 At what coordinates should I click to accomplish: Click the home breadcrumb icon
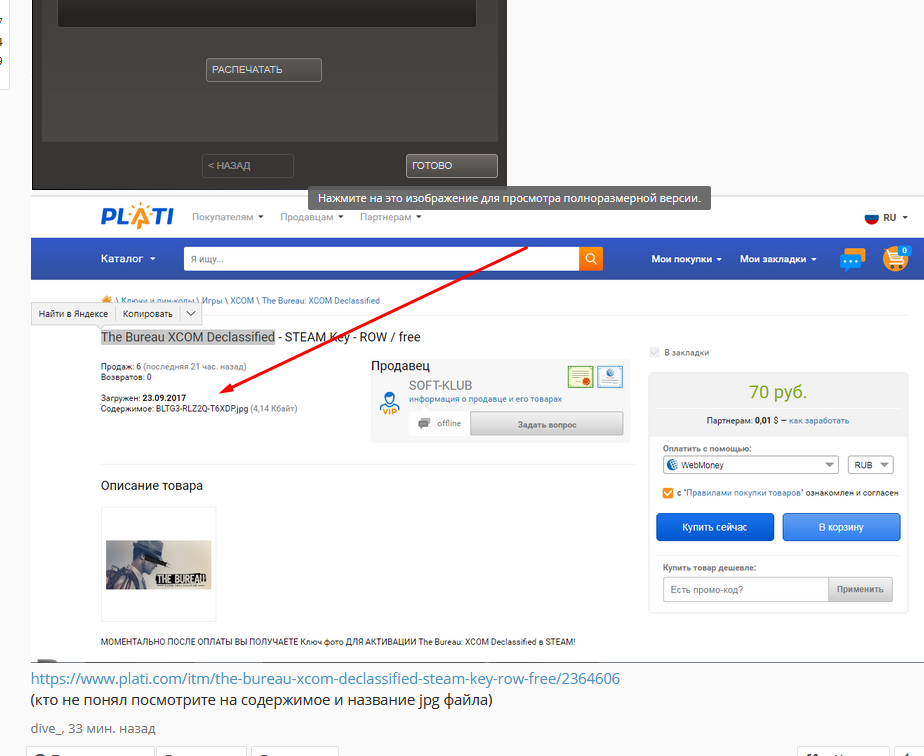[x=106, y=300]
